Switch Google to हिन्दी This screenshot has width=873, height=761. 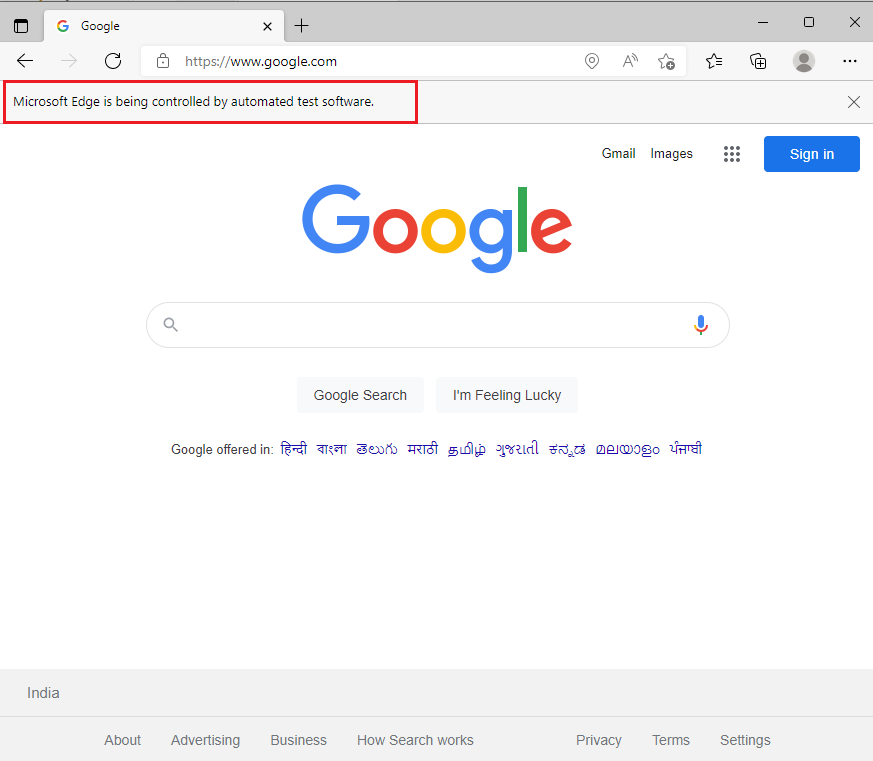point(294,449)
